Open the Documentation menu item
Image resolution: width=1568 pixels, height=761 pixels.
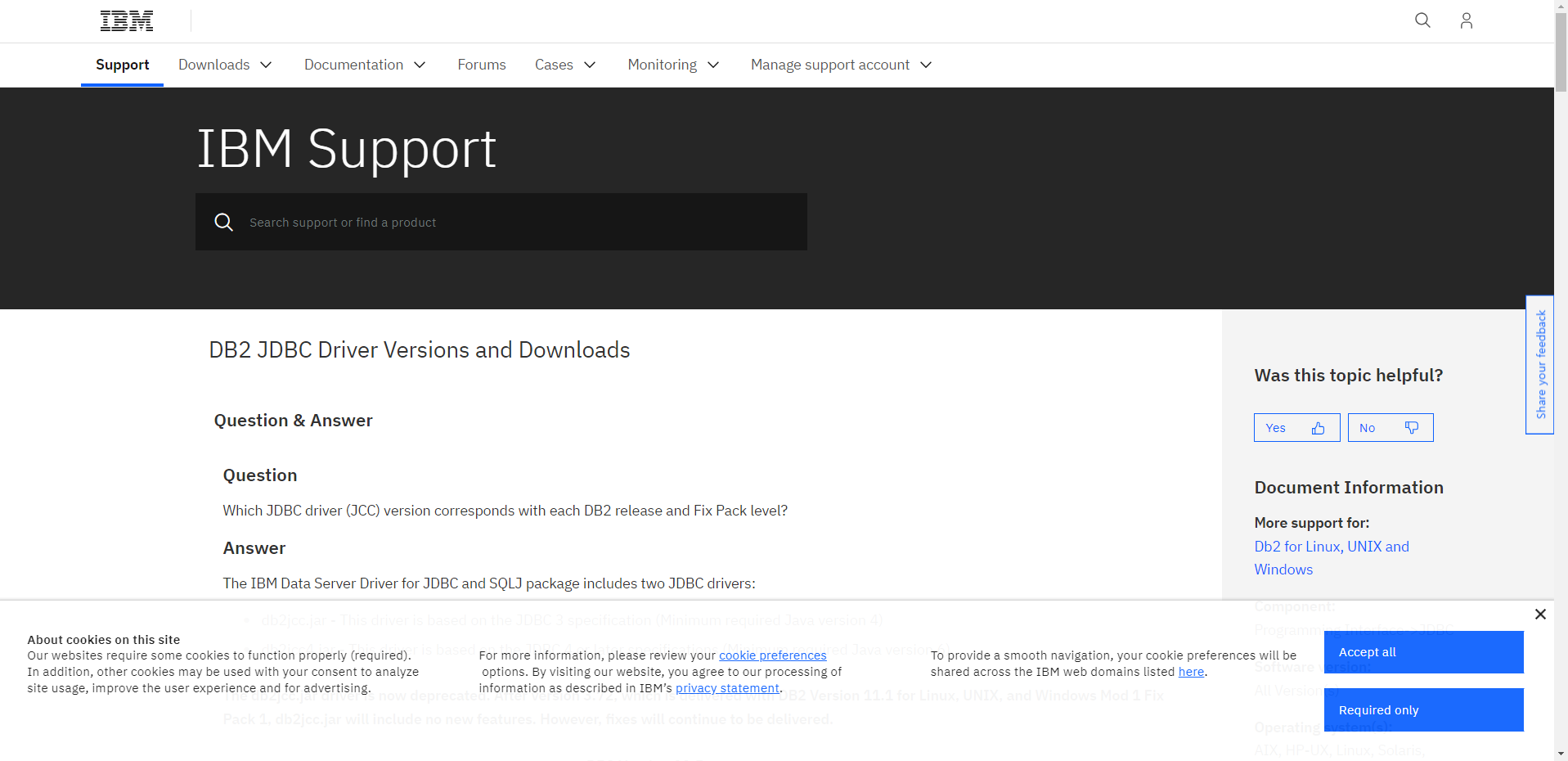pyautogui.click(x=353, y=65)
